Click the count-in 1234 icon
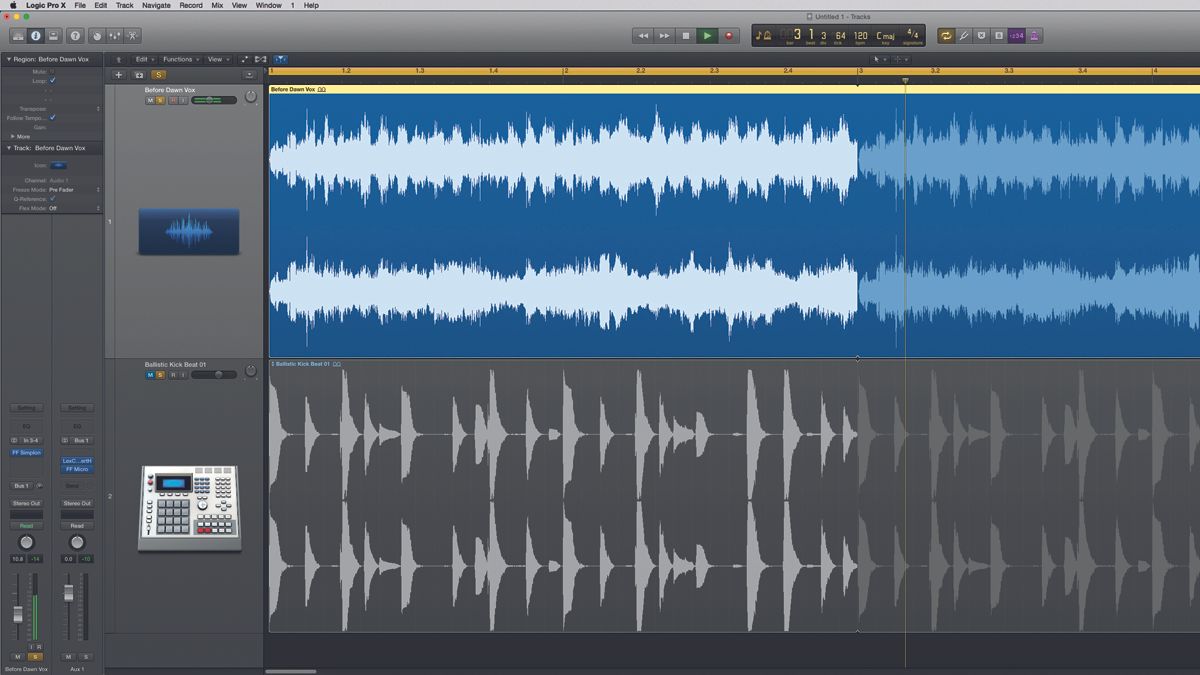Viewport: 1200px width, 675px height. pos(1016,36)
